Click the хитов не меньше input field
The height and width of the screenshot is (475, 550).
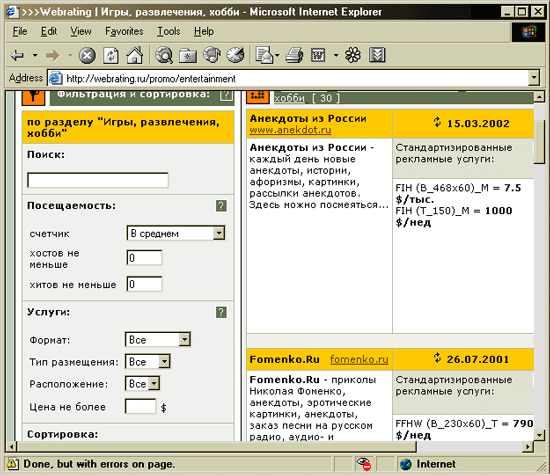[144, 284]
